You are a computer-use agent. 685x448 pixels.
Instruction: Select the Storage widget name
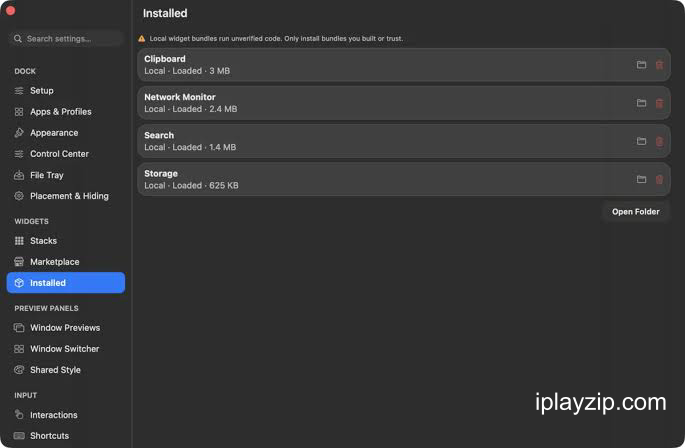point(161,174)
